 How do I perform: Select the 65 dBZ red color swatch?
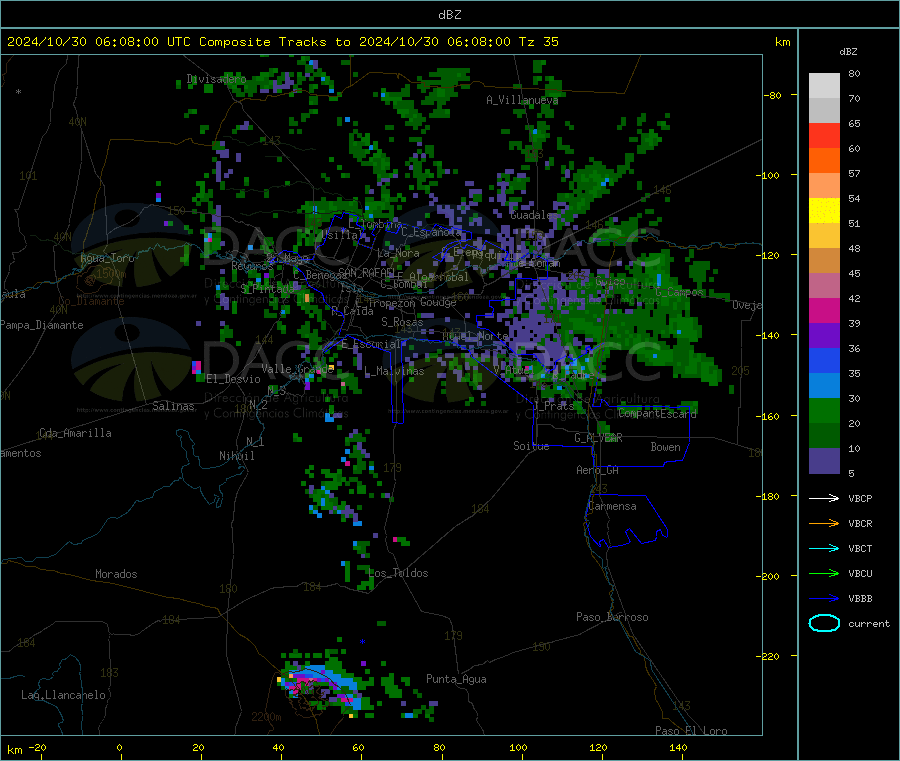[x=824, y=135]
